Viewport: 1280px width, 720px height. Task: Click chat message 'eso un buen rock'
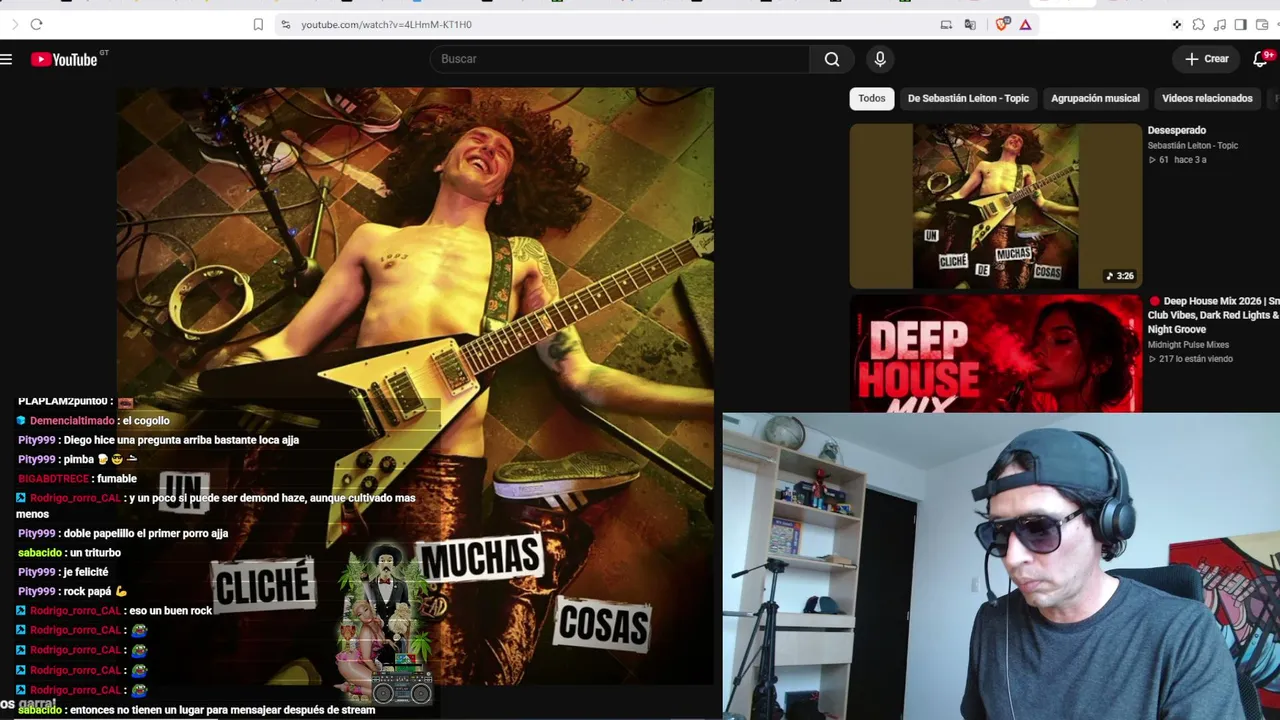(171, 611)
